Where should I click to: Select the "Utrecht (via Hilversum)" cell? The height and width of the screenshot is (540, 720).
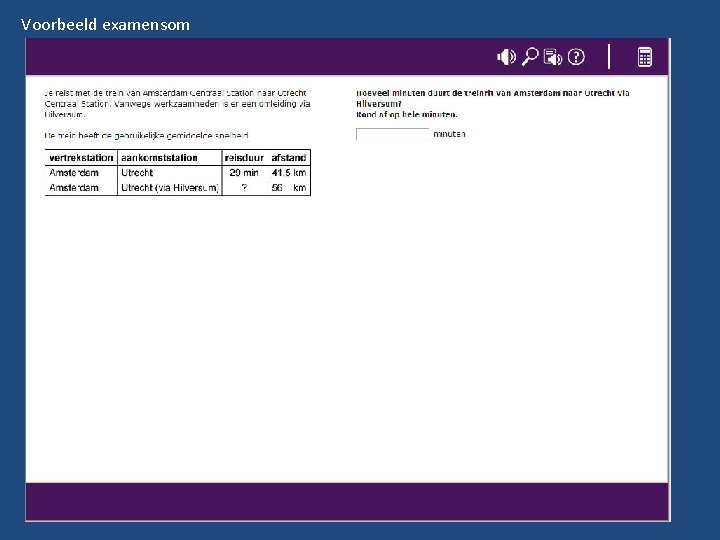tap(169, 187)
